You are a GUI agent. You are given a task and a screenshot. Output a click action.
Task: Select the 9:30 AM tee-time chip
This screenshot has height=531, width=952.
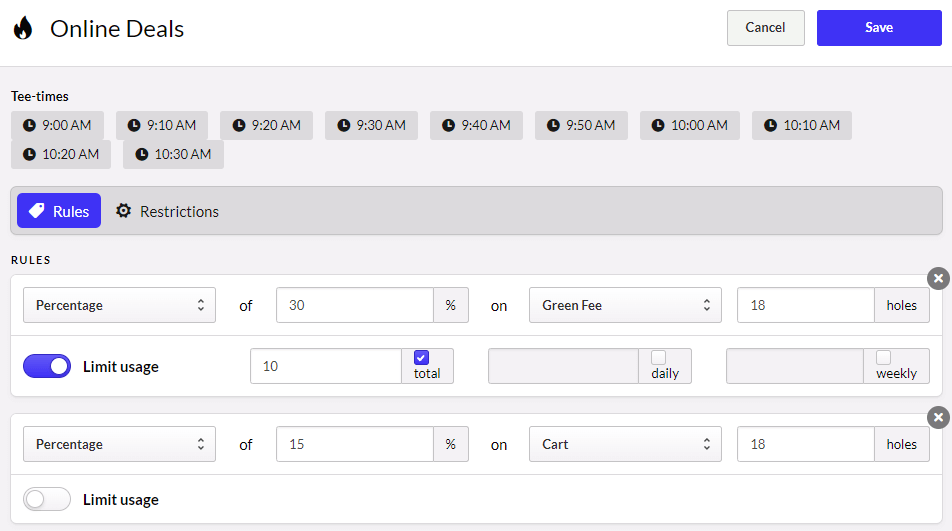click(372, 125)
